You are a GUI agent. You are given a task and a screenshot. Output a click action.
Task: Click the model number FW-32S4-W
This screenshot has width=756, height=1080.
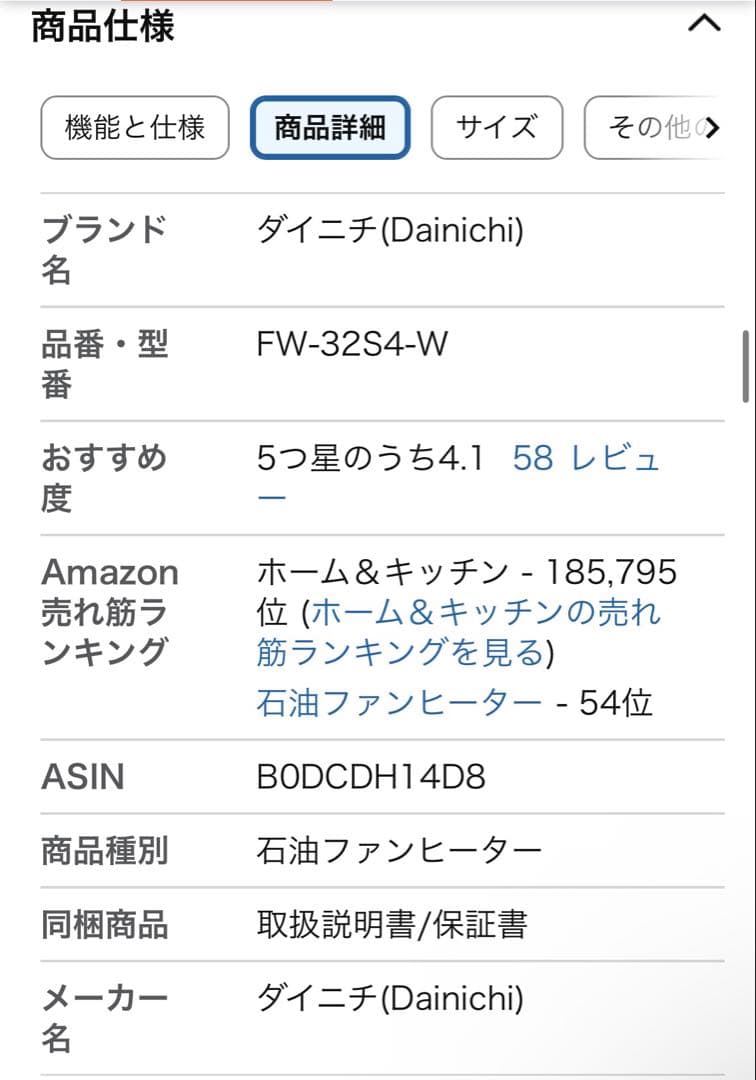pos(350,344)
